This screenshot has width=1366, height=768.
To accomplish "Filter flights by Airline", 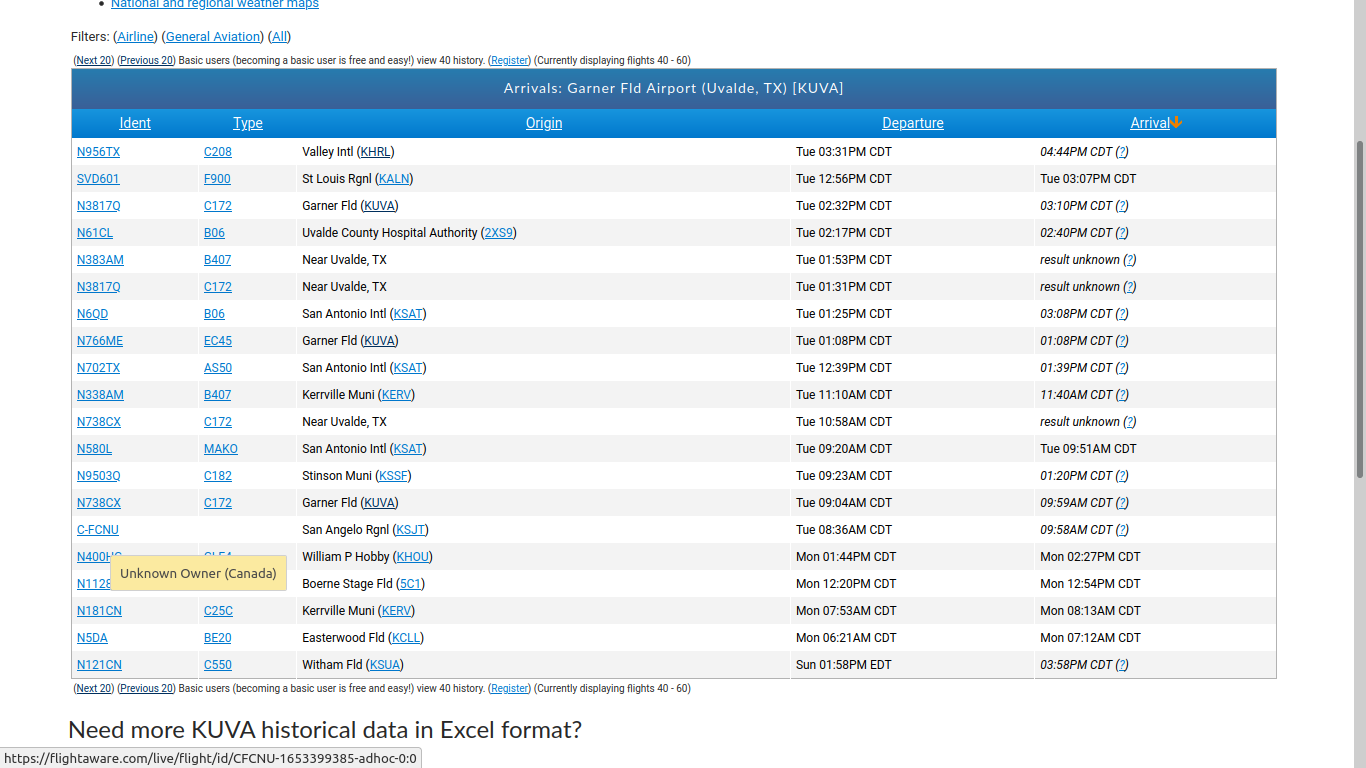I will click(x=136, y=37).
